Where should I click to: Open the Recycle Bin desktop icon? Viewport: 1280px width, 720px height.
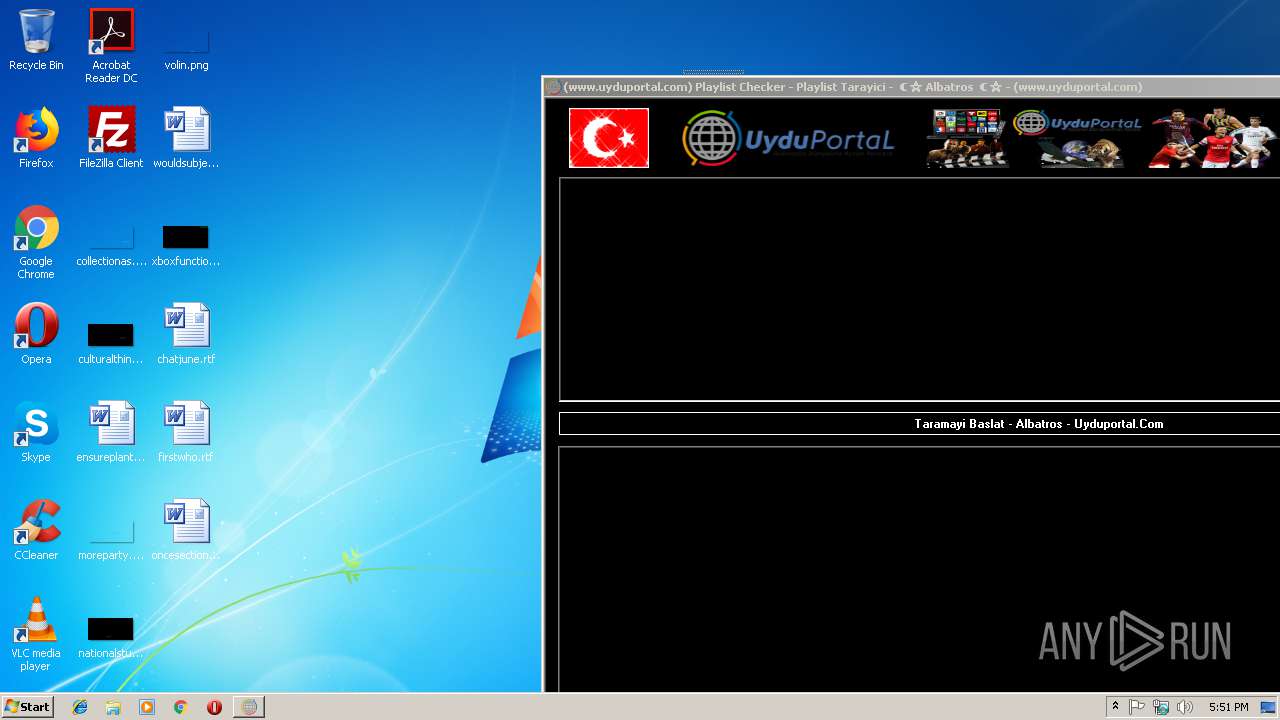click(x=36, y=40)
